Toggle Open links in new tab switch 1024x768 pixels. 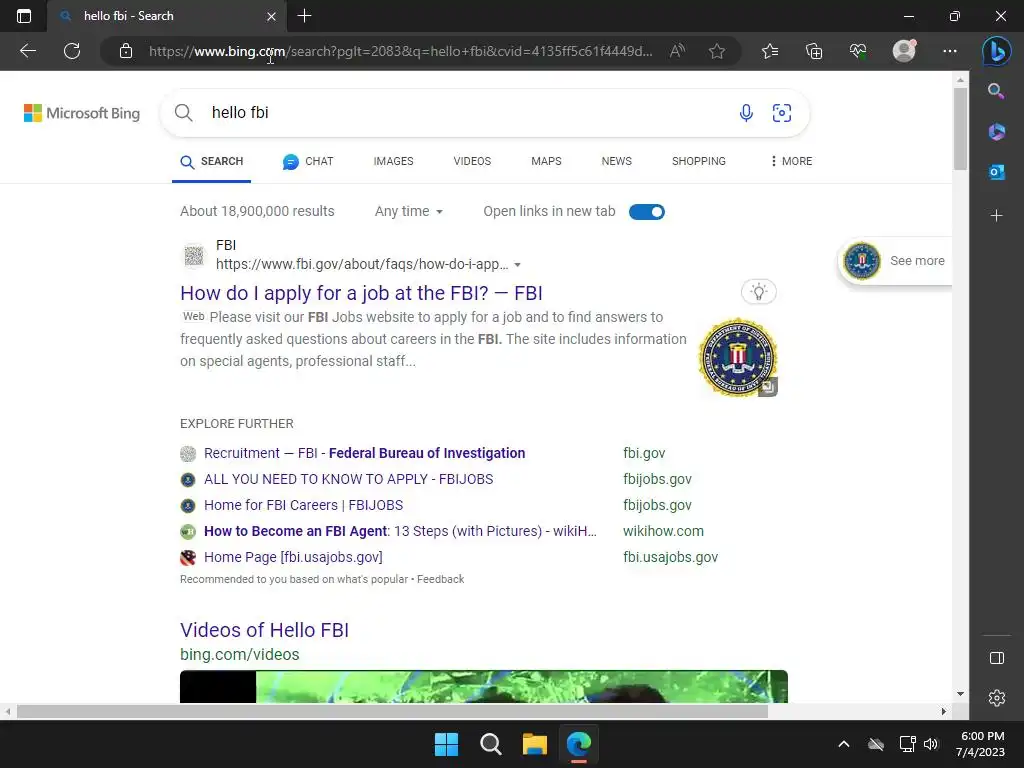click(x=647, y=212)
